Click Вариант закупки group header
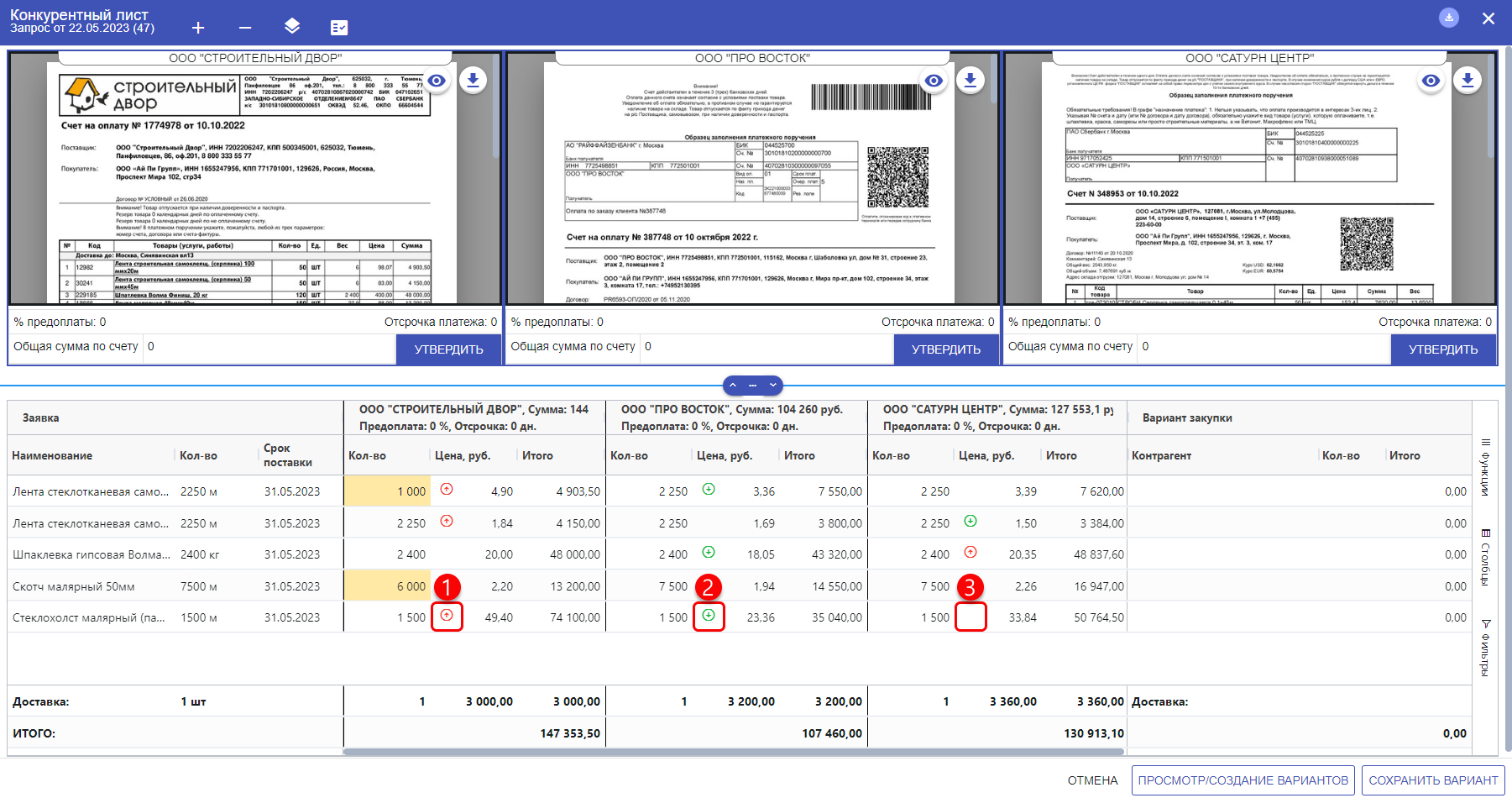This screenshot has width=1512, height=798. coord(1187,417)
